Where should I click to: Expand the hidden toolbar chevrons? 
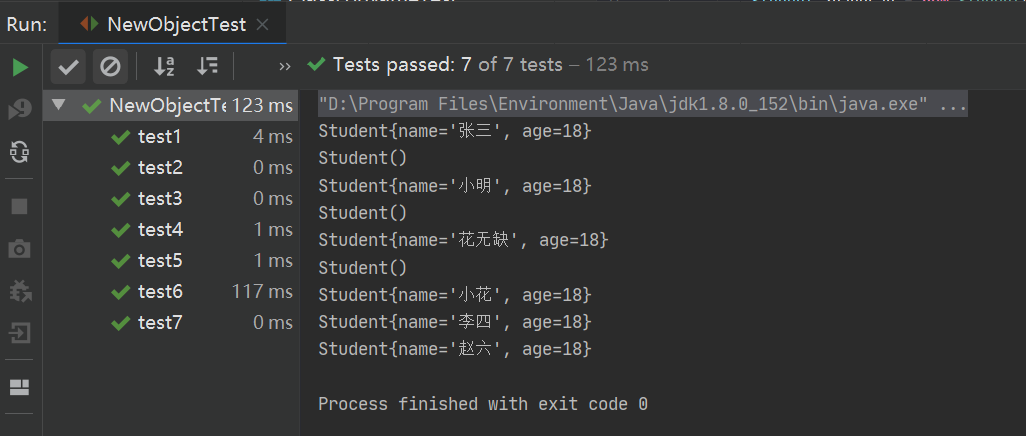pos(285,67)
